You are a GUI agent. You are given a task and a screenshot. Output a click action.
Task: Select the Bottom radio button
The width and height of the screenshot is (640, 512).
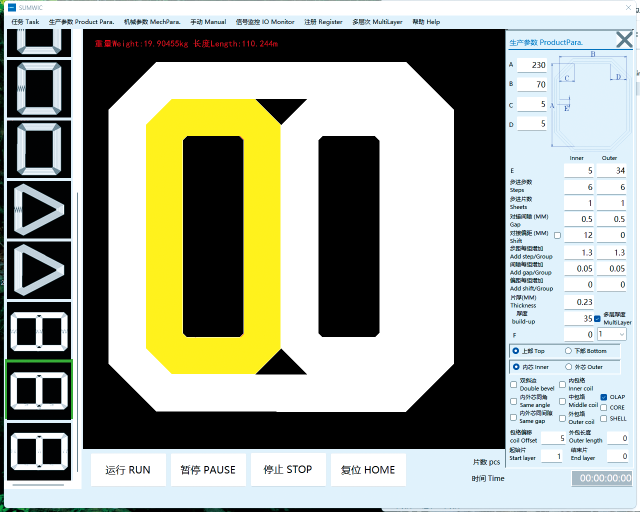click(570, 351)
